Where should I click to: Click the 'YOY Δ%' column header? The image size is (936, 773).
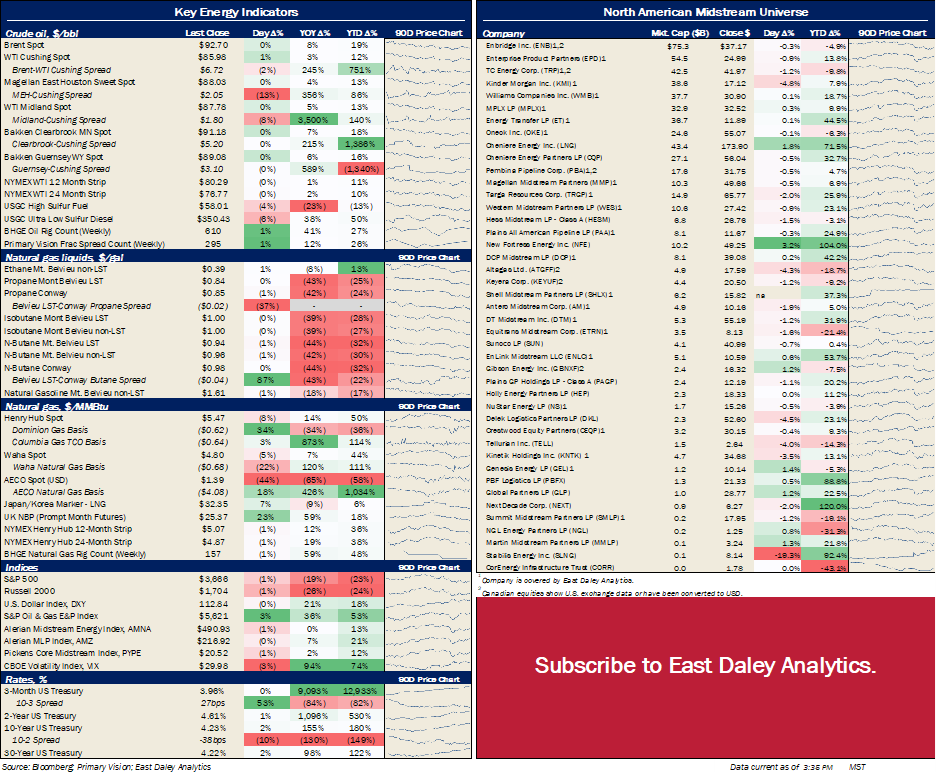coord(315,33)
